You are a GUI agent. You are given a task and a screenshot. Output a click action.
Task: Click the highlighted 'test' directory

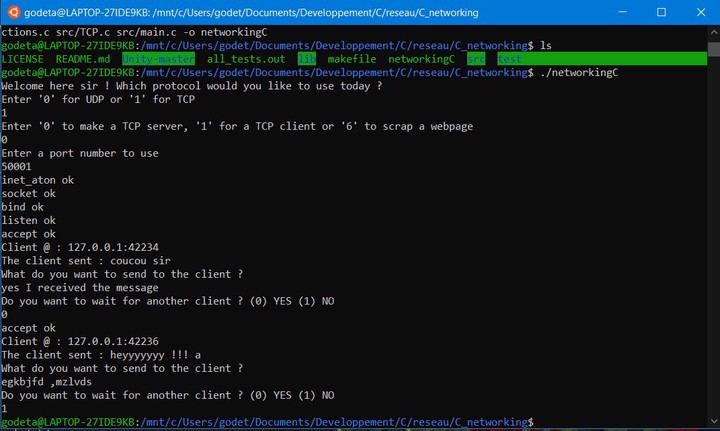[x=509, y=59]
